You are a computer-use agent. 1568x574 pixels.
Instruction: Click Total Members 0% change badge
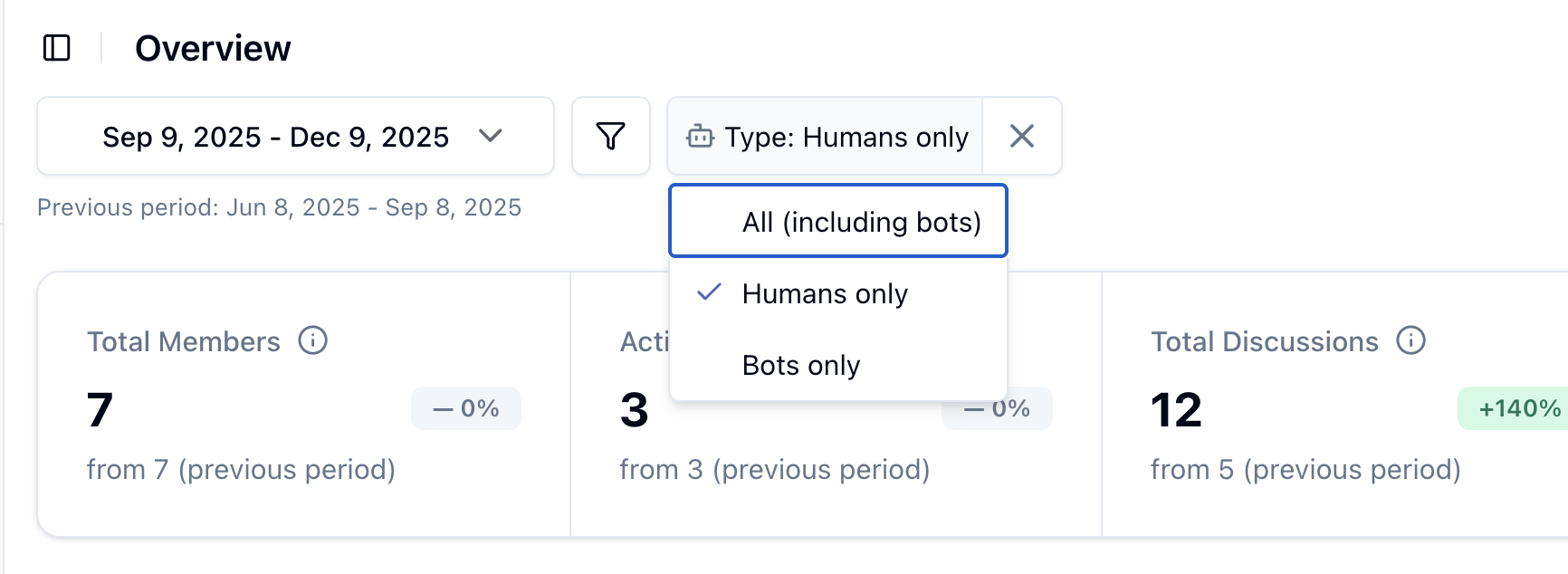[x=466, y=408]
